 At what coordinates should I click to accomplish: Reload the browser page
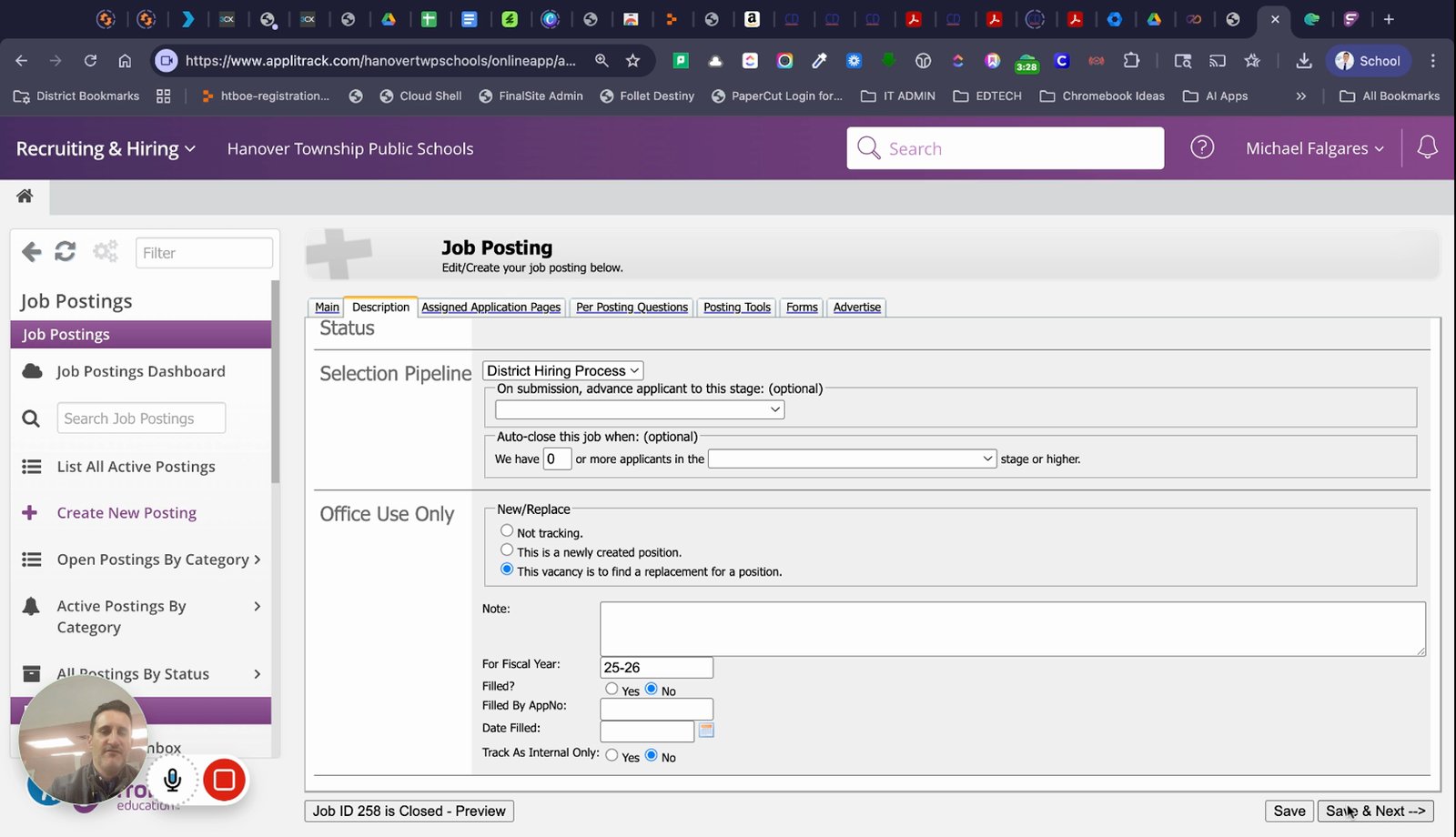90,61
